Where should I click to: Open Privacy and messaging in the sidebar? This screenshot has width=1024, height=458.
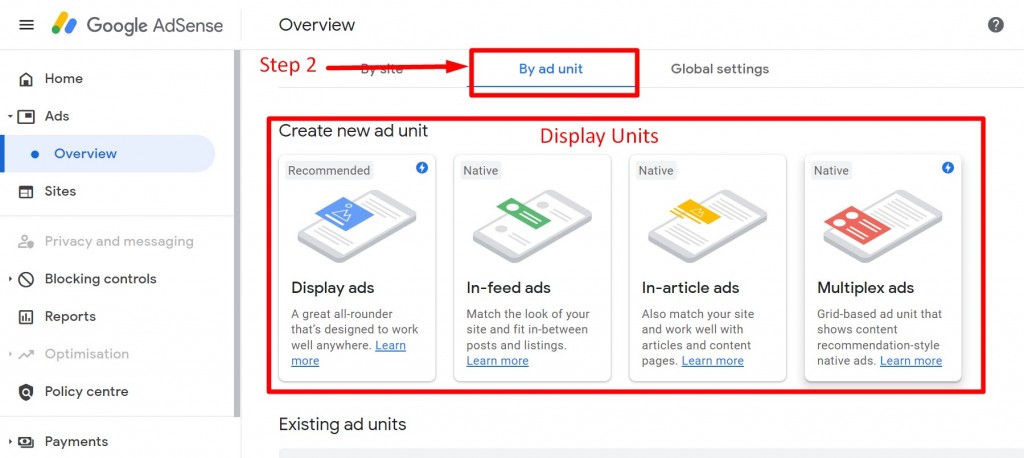tap(119, 241)
